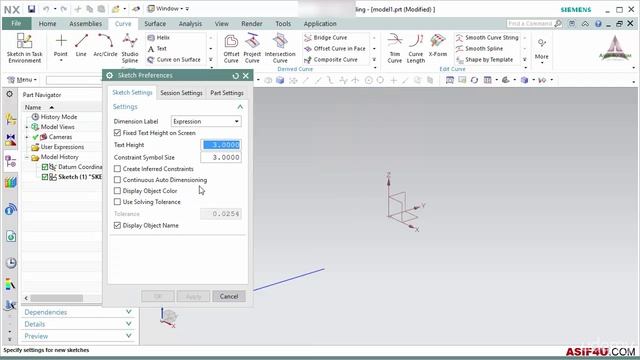The image size is (640, 360).
Task: Open the Window dropdown in title bar
Action: 168,9
